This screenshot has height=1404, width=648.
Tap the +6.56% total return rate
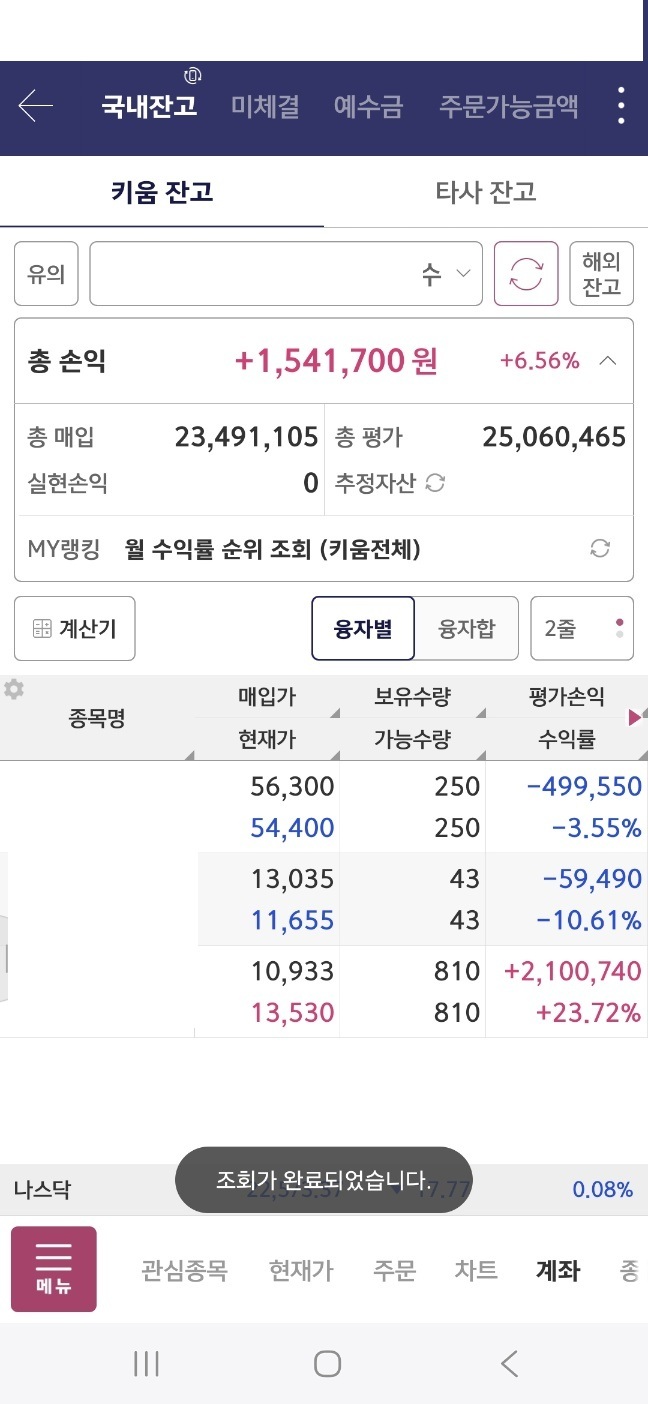click(540, 361)
